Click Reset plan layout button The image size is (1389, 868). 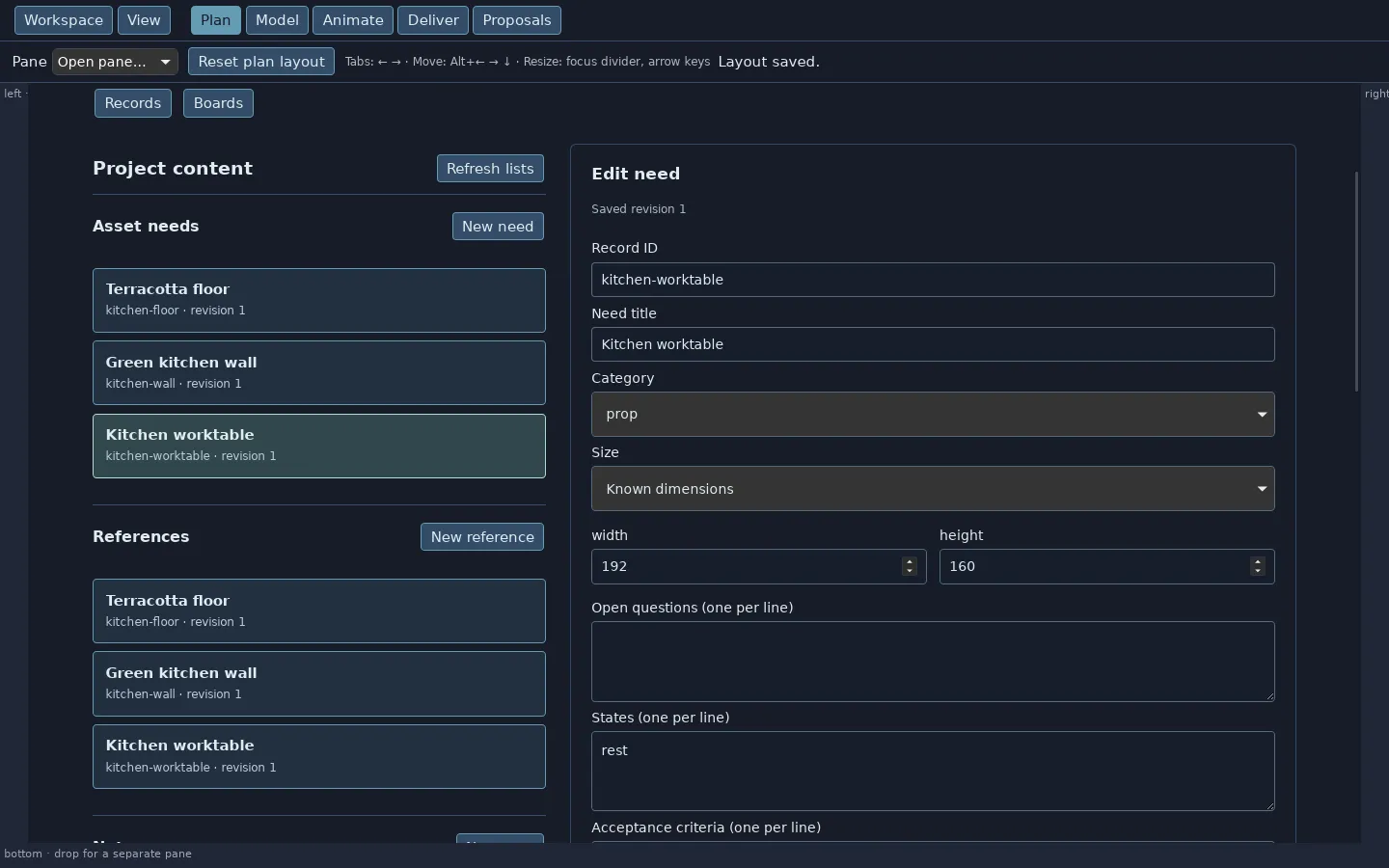(x=261, y=62)
